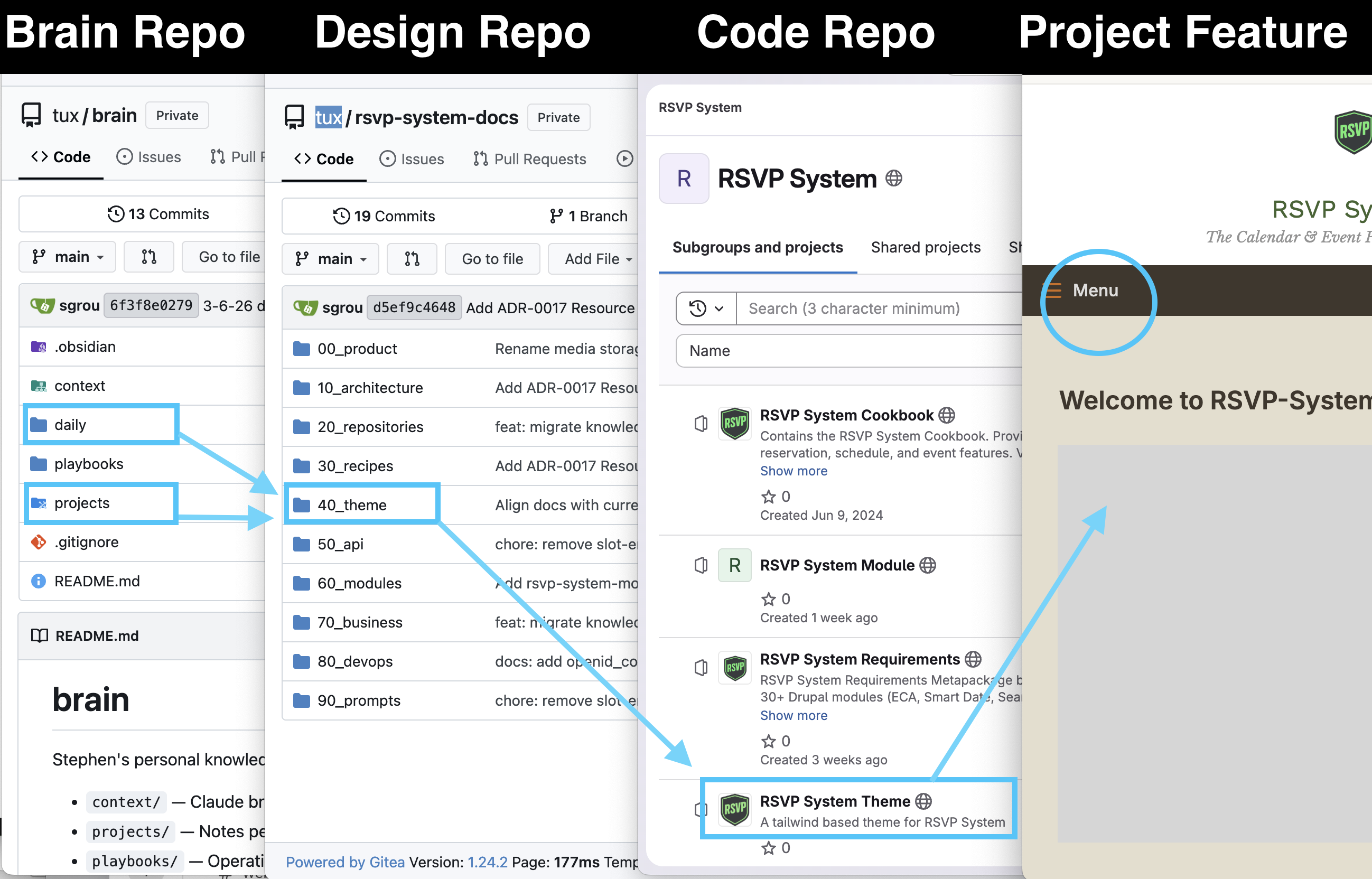Open the 1 Branch list

pos(589,217)
